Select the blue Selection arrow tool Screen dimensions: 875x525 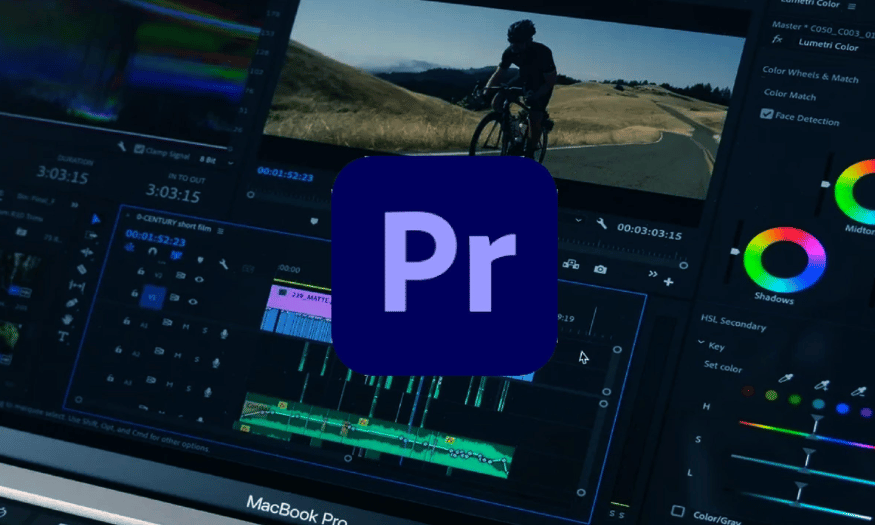click(95, 219)
